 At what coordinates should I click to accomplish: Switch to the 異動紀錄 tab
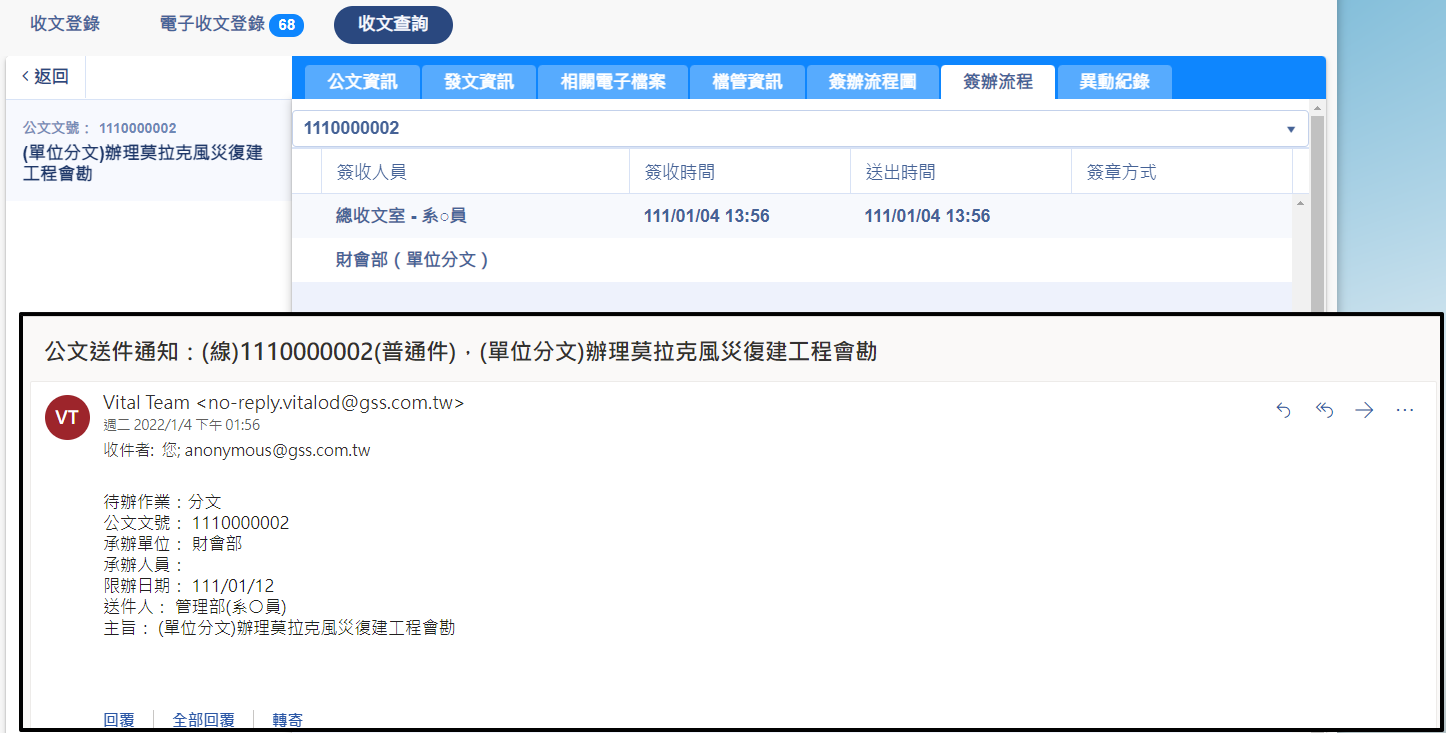[1114, 82]
